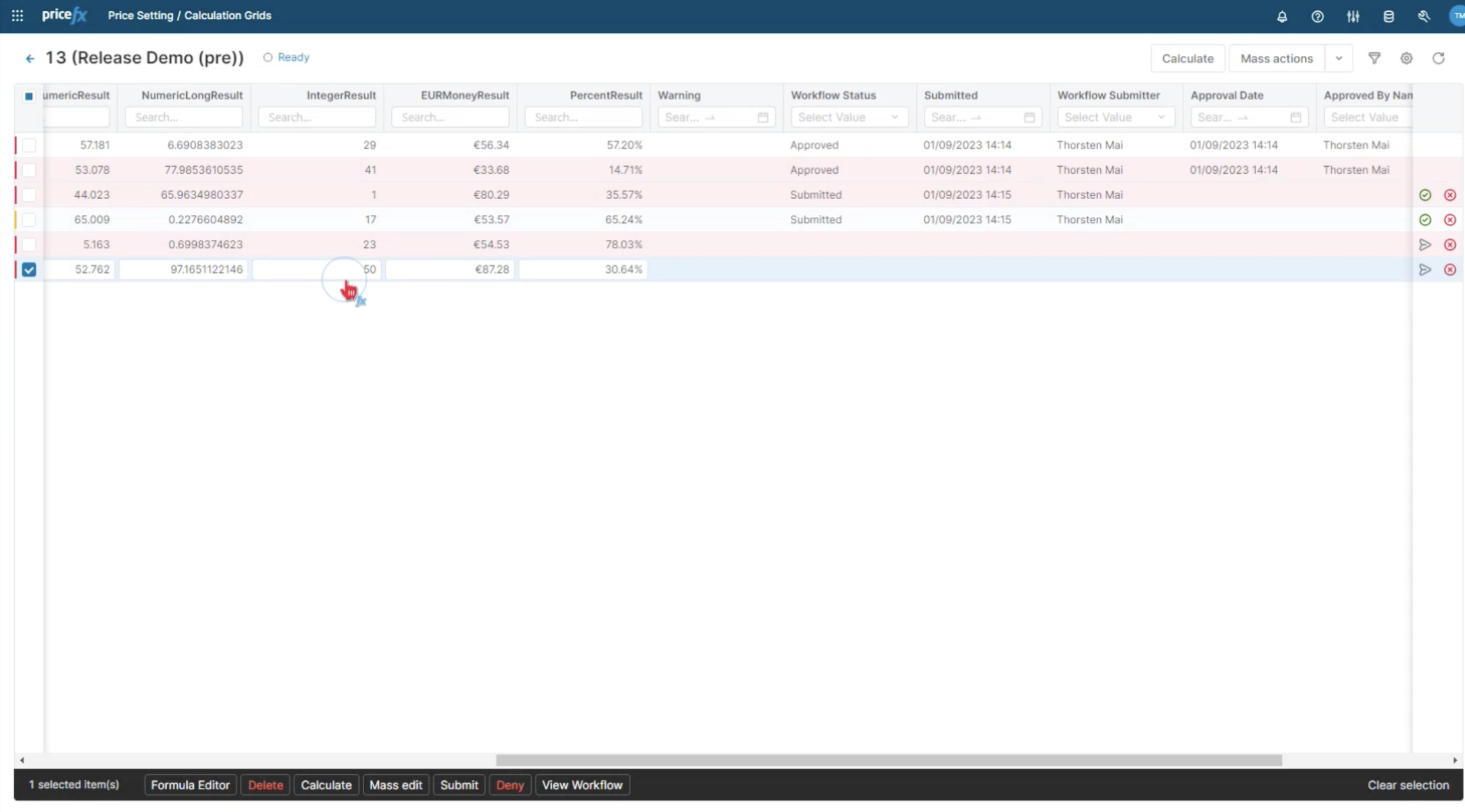Open the app launcher grid icon

[x=17, y=16]
